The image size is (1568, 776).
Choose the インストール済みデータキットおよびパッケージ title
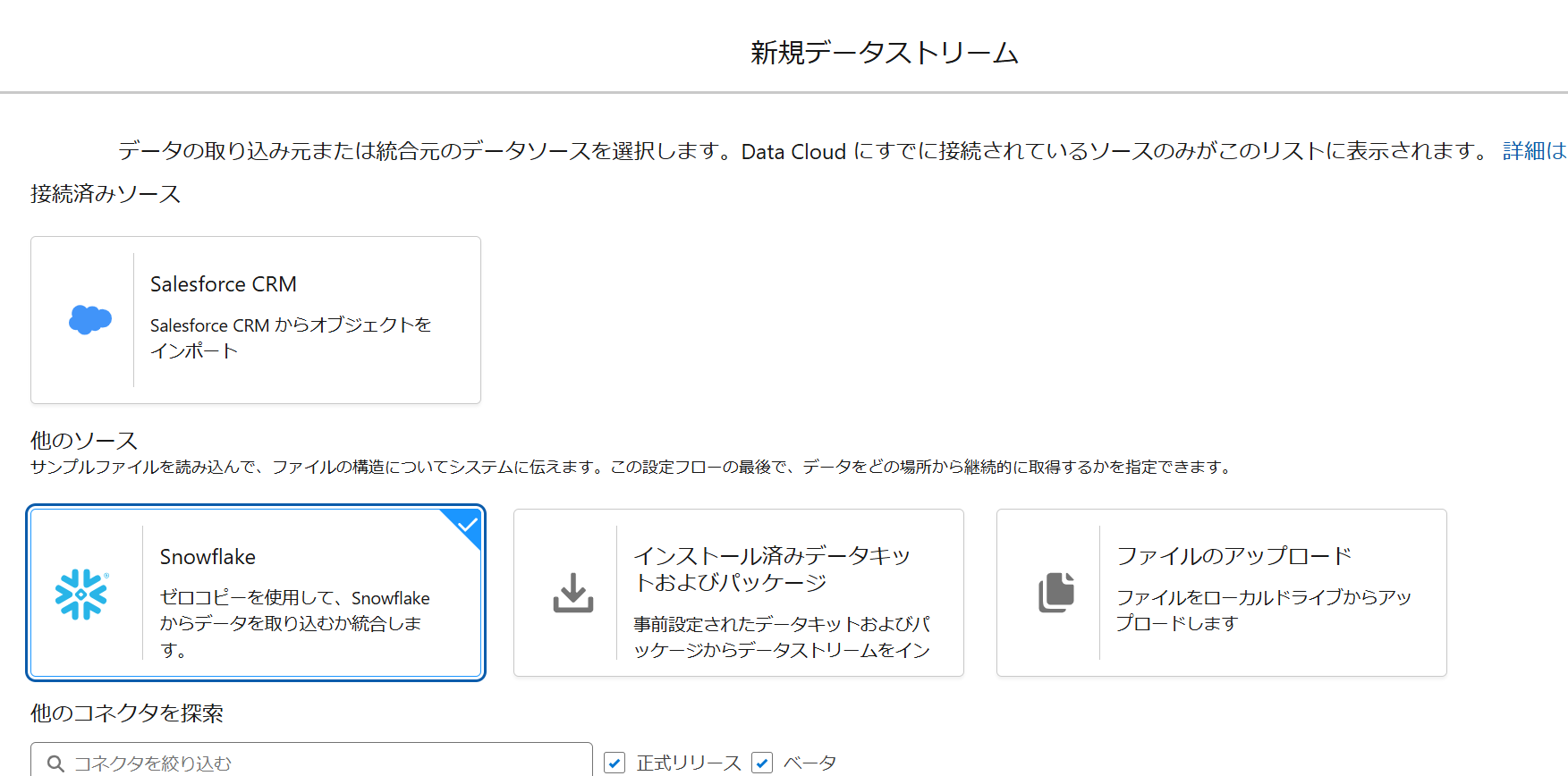(772, 569)
